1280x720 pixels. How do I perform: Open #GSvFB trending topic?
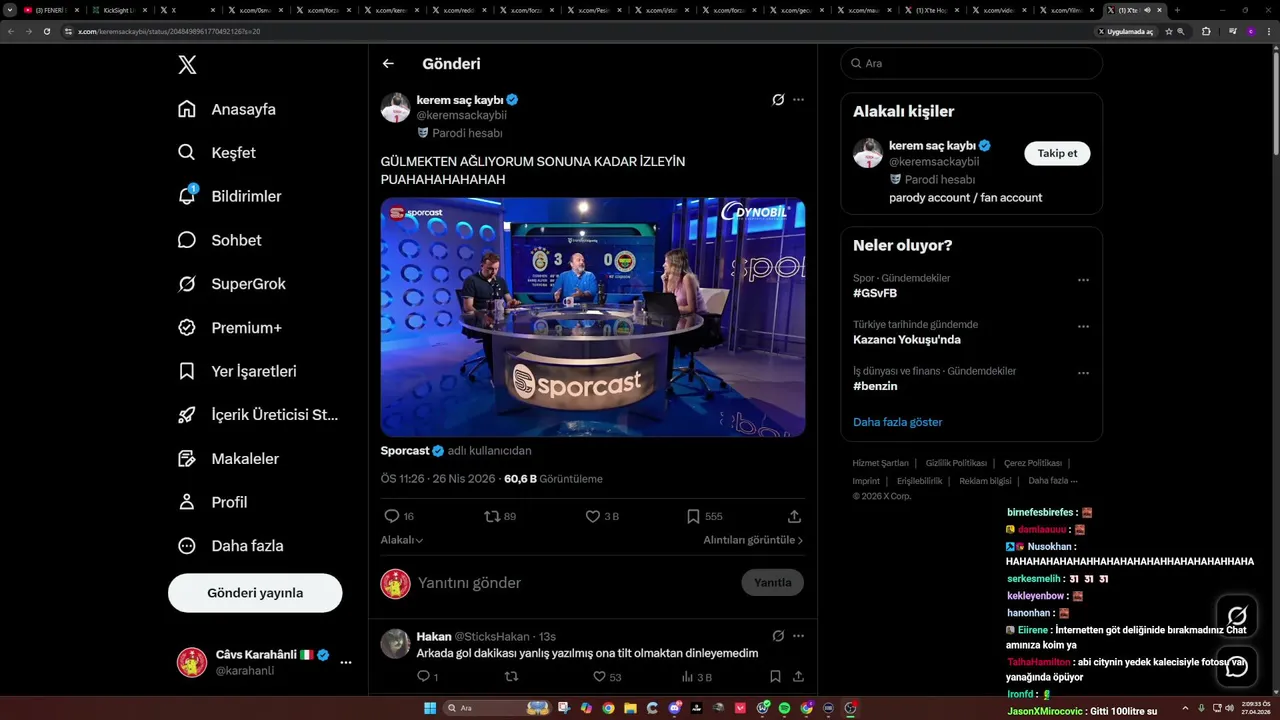pos(875,293)
